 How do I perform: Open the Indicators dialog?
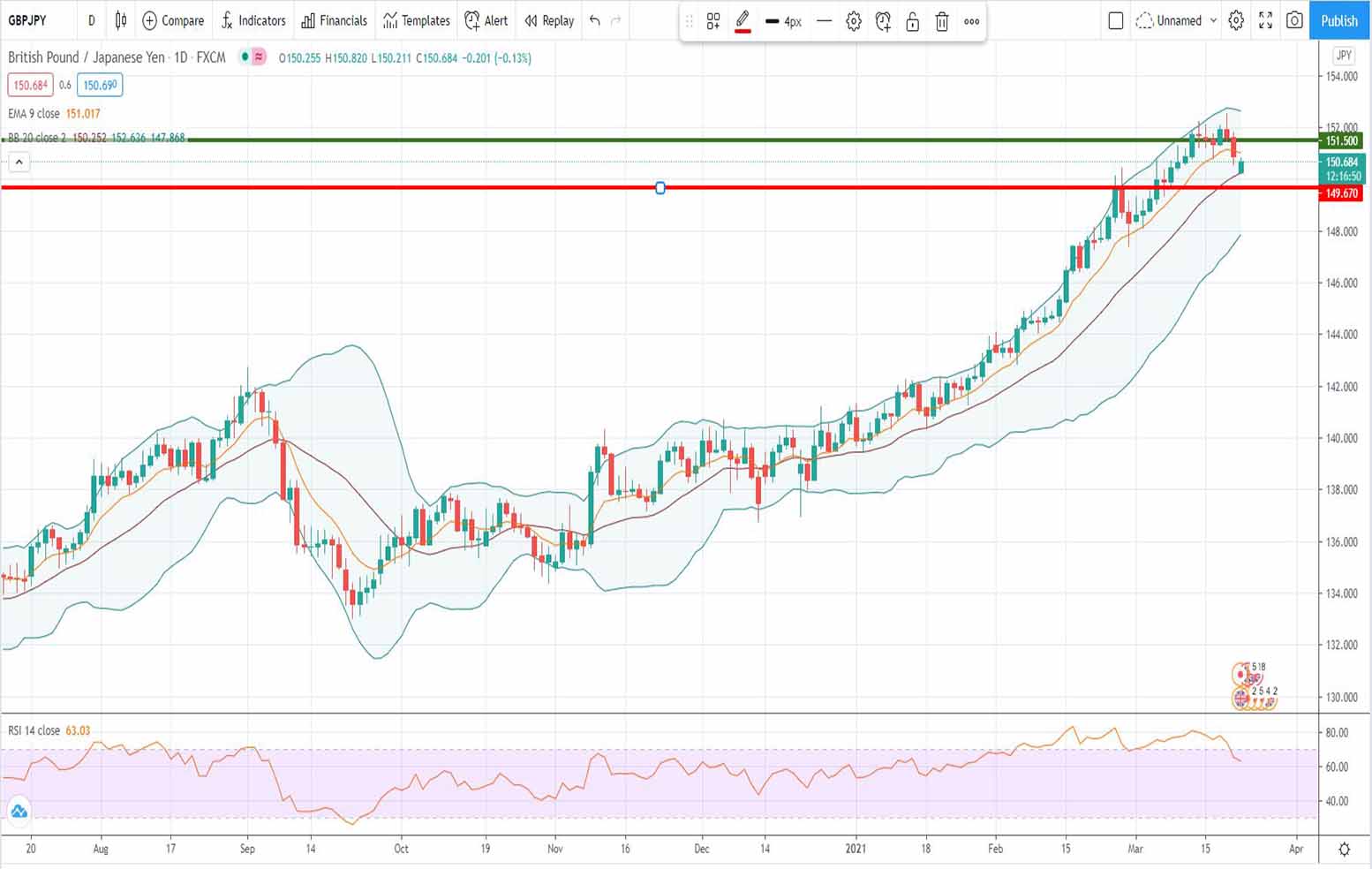[x=253, y=20]
